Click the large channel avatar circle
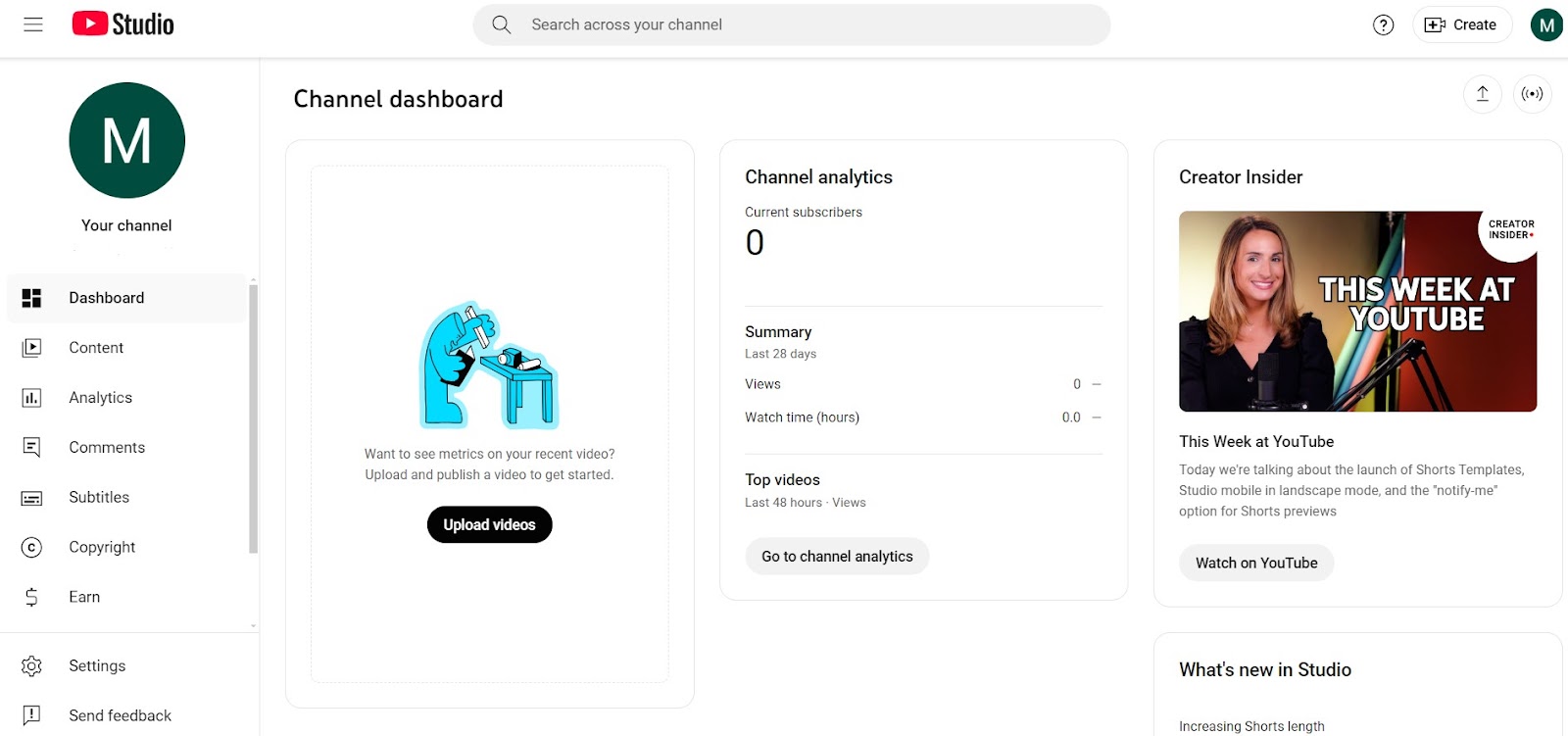Screen dimensions: 1568x736 coord(127,140)
